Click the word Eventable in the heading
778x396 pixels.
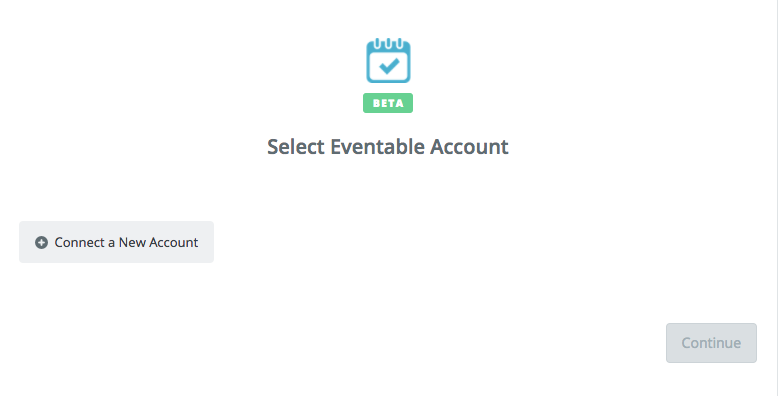[378, 147]
